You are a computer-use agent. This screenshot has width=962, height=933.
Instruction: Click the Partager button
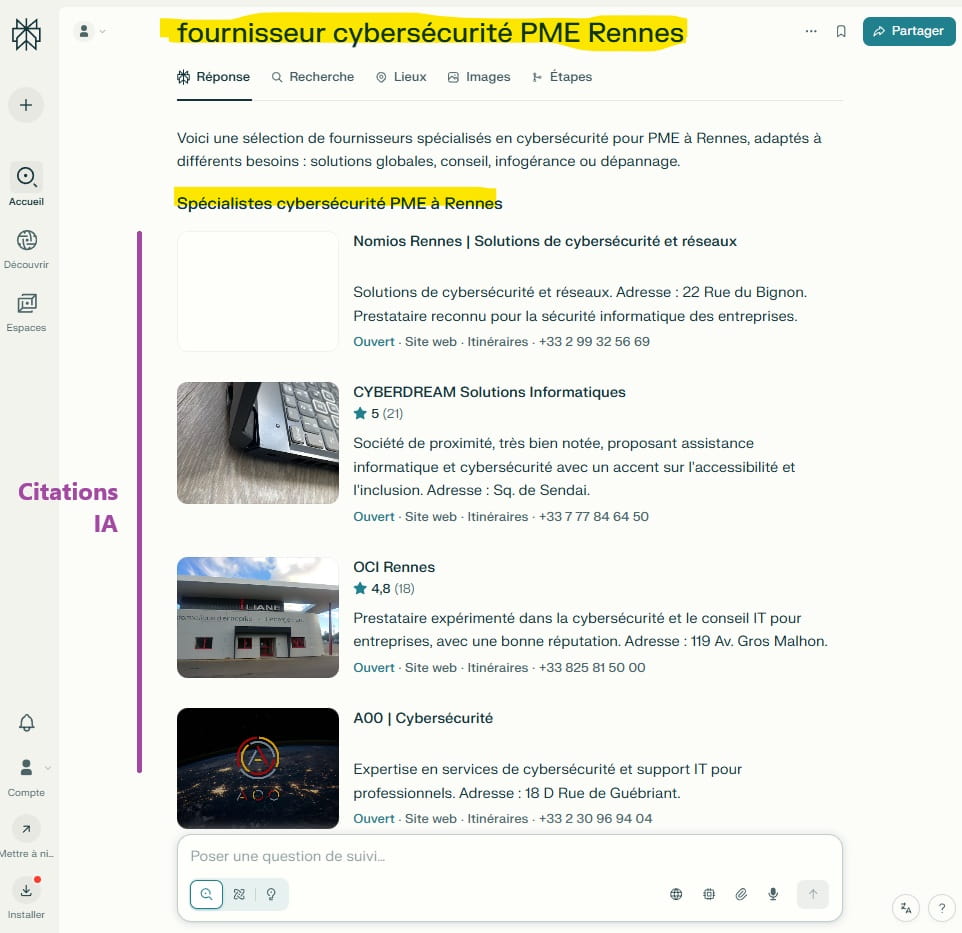[908, 31]
